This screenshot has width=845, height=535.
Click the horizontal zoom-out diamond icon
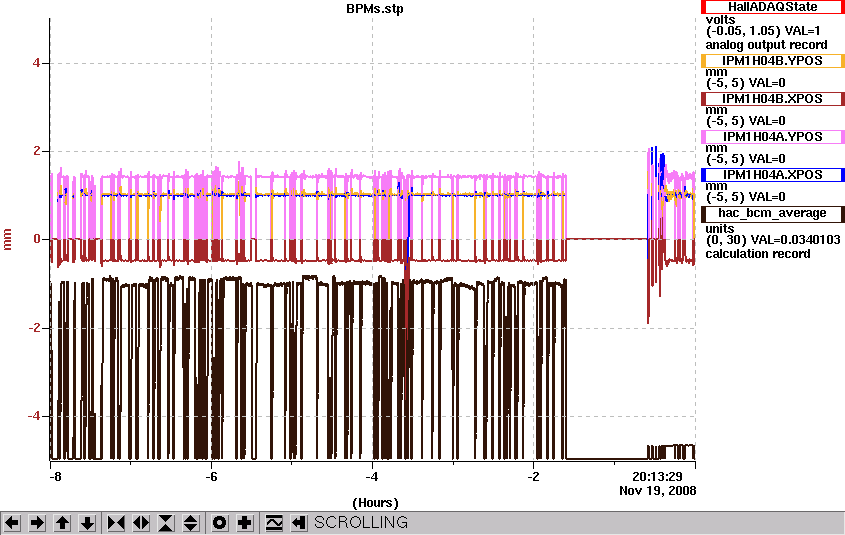click(x=141, y=523)
